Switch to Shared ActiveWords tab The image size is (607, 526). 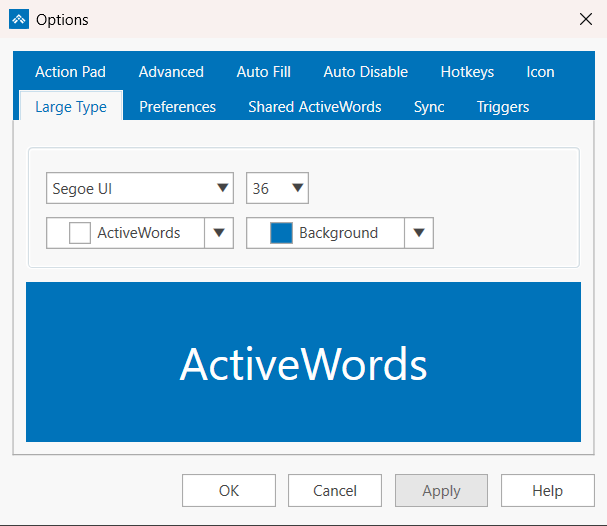tap(315, 107)
